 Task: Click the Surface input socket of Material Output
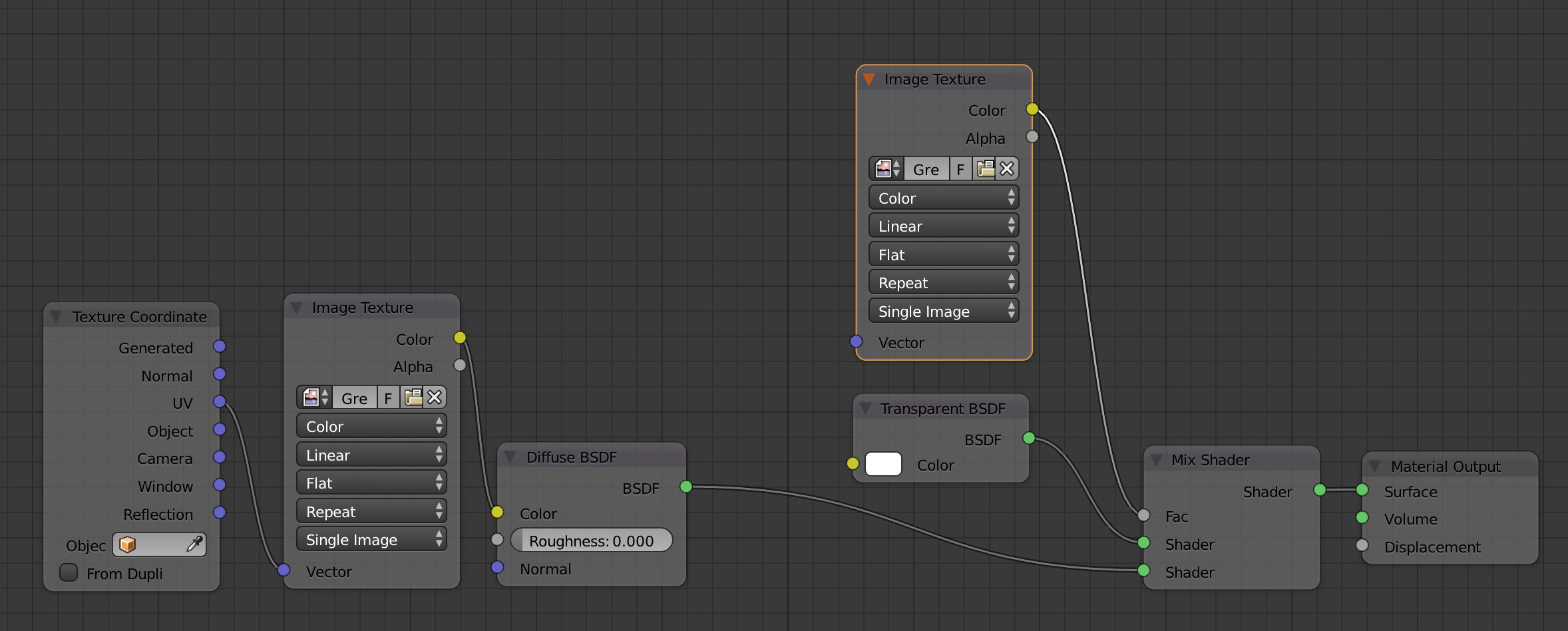click(1362, 490)
